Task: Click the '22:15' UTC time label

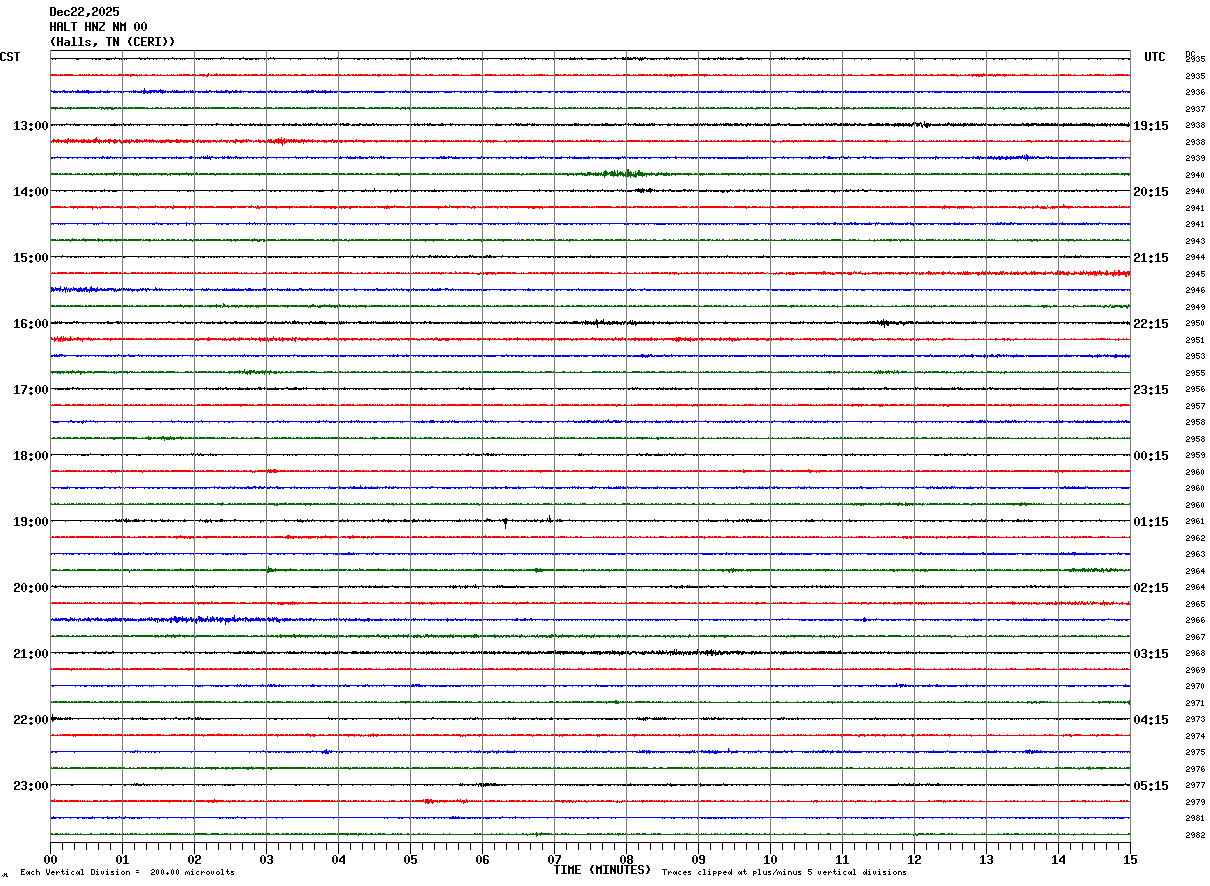Action: tap(1151, 324)
